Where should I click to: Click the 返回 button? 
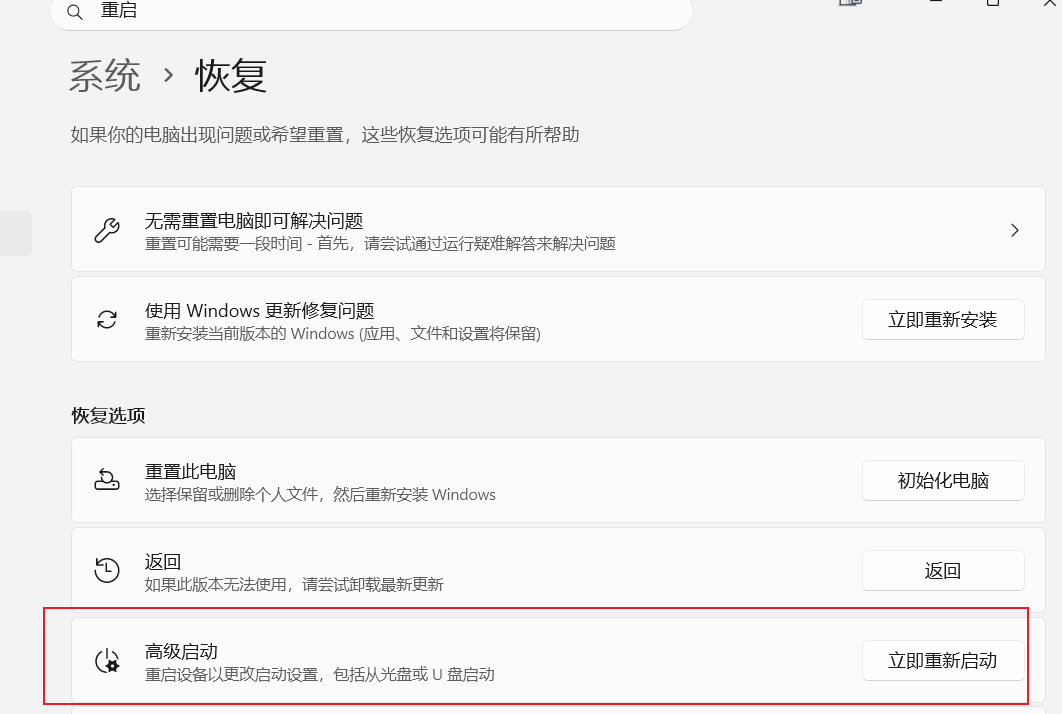(943, 570)
